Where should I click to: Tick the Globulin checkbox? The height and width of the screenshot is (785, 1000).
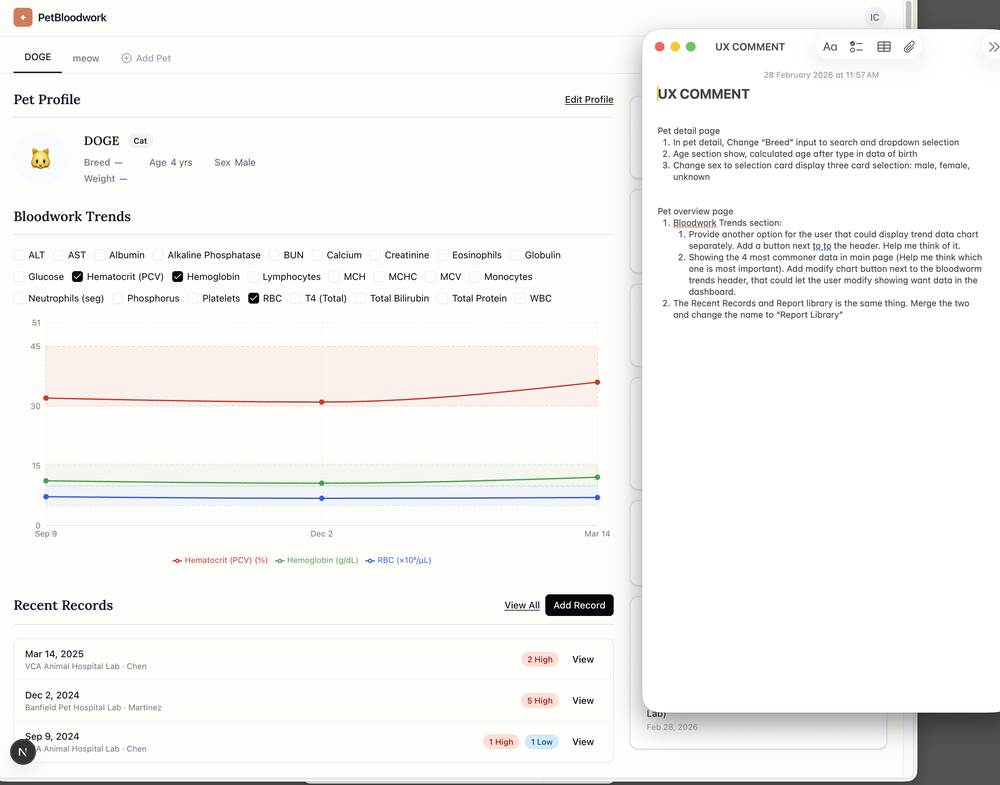(515, 255)
